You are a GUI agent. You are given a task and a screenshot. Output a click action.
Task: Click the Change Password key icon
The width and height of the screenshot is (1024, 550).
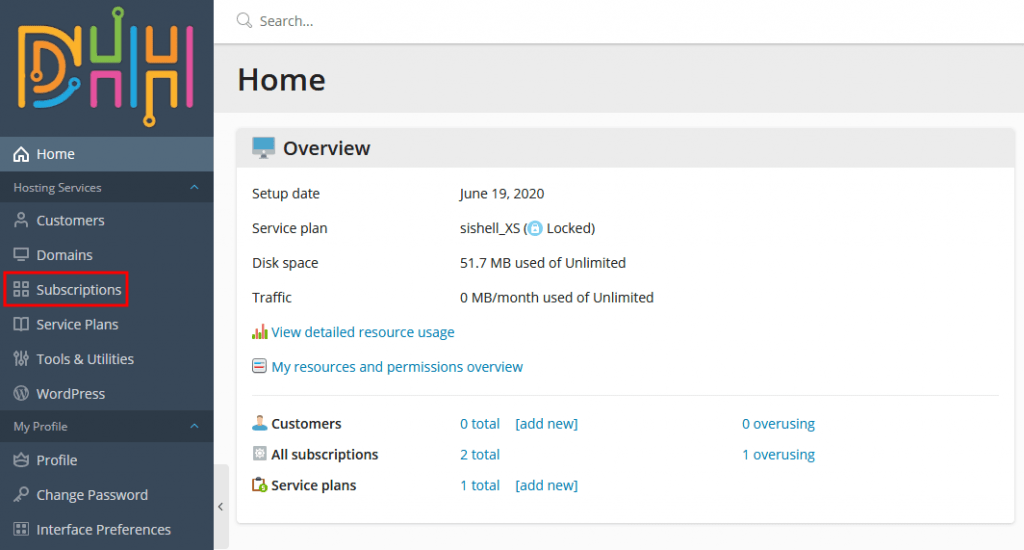pyautogui.click(x=20, y=495)
